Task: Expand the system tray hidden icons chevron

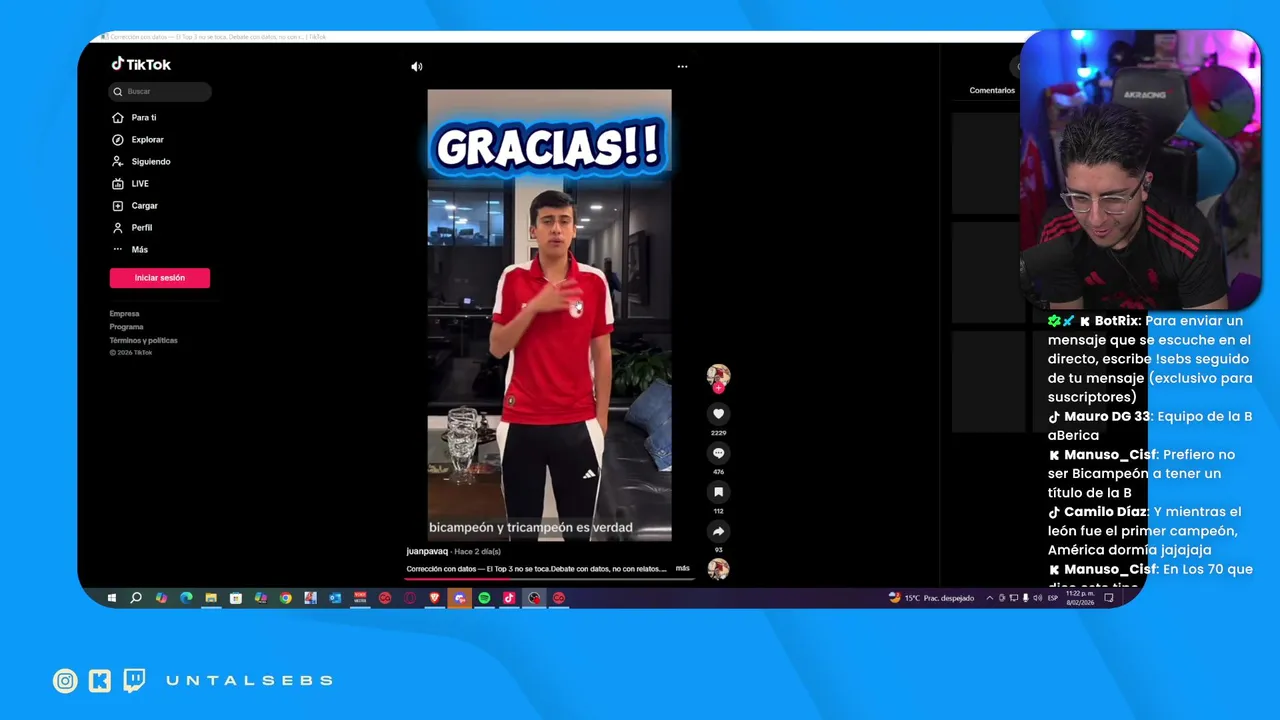Action: pos(990,598)
